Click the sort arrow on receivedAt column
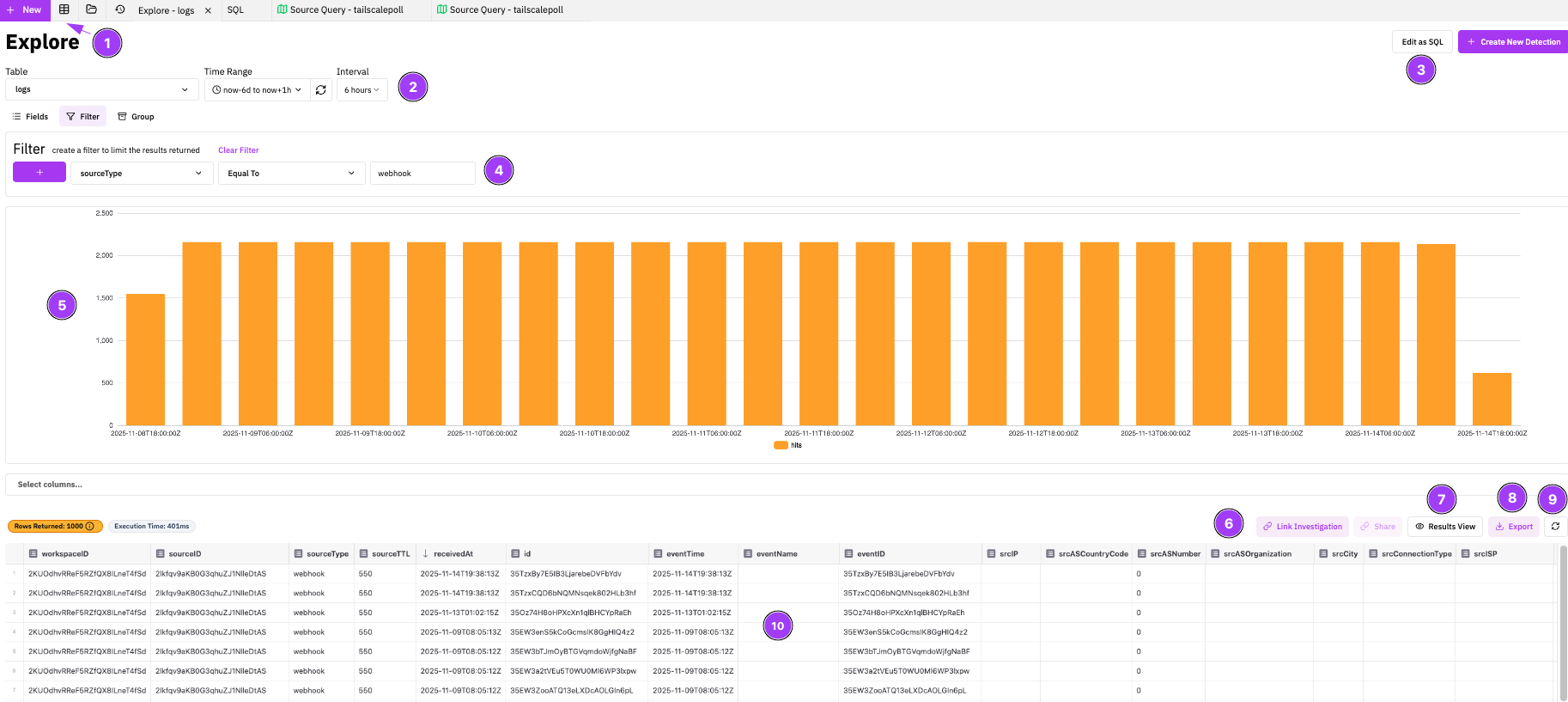This screenshot has height=702, width=1568. click(x=425, y=553)
